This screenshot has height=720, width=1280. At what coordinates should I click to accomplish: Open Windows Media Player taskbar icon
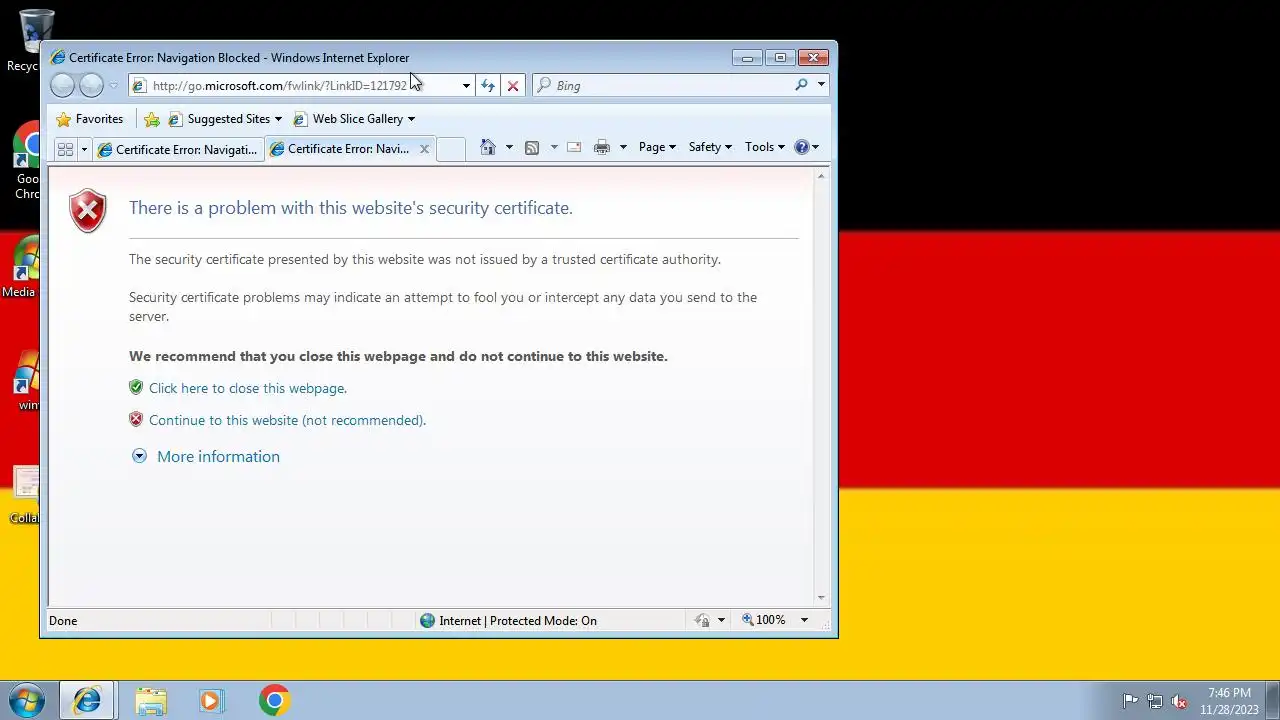211,701
